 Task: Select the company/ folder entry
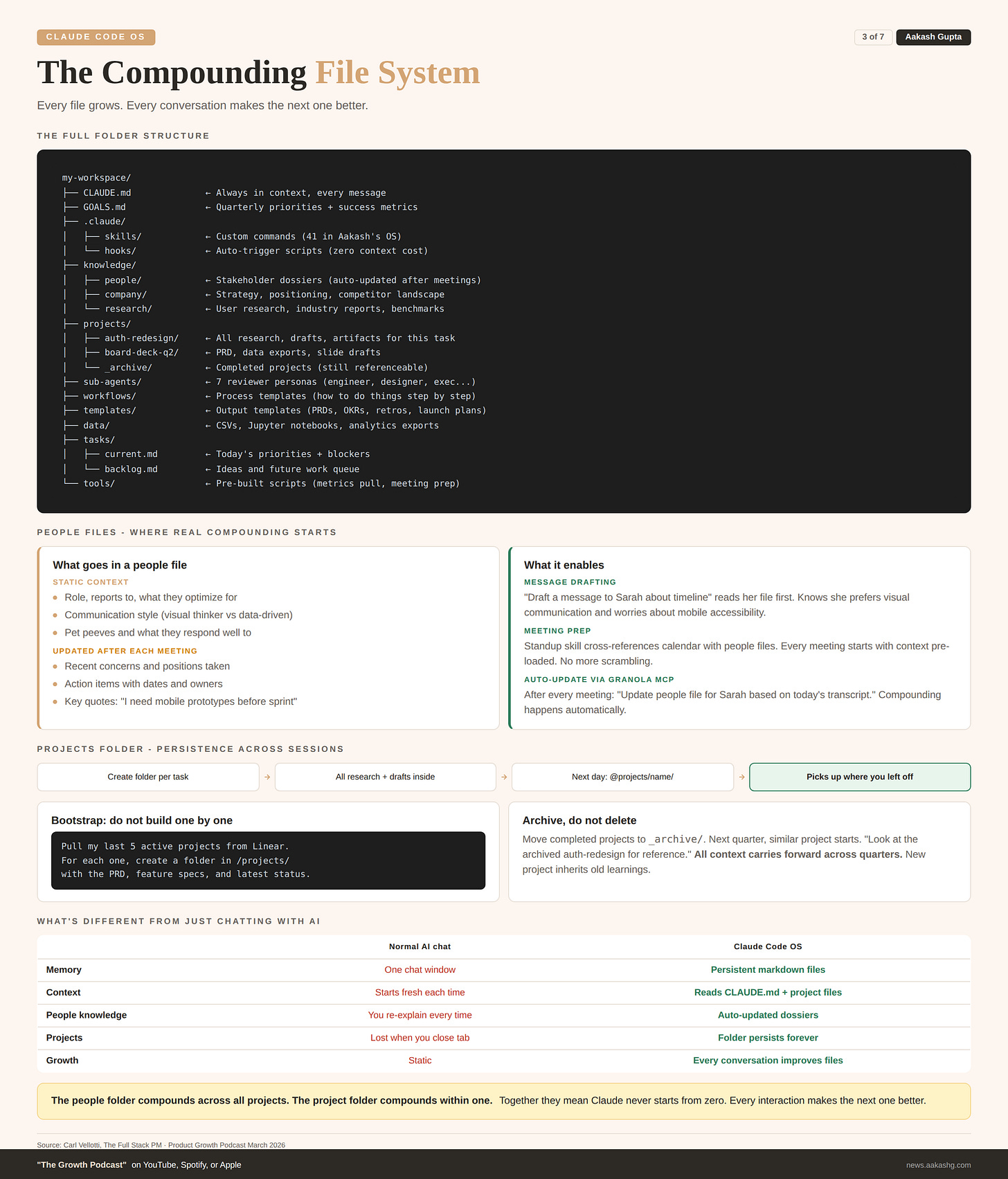[126, 294]
